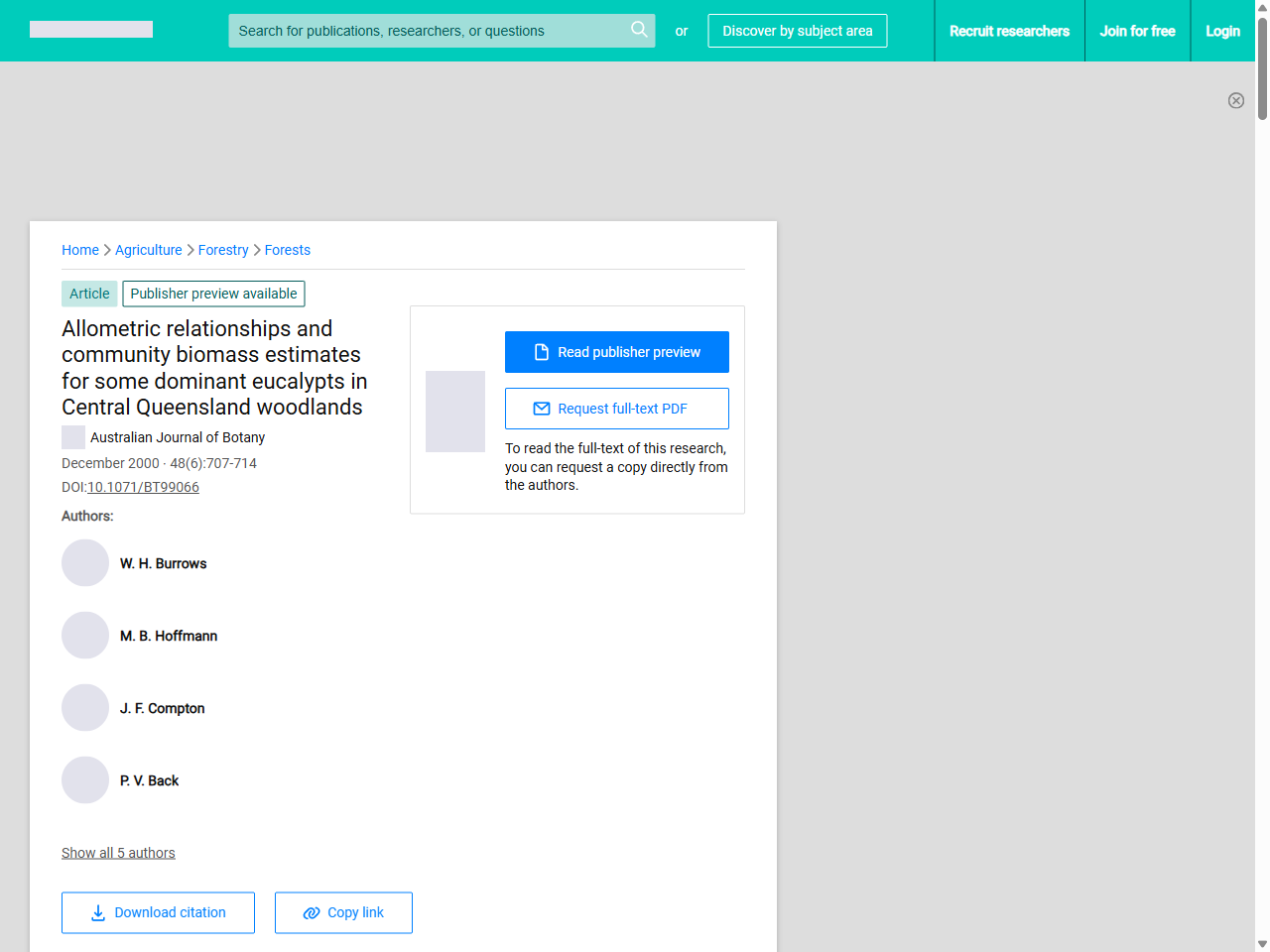Click the site logo in header

(91, 30)
